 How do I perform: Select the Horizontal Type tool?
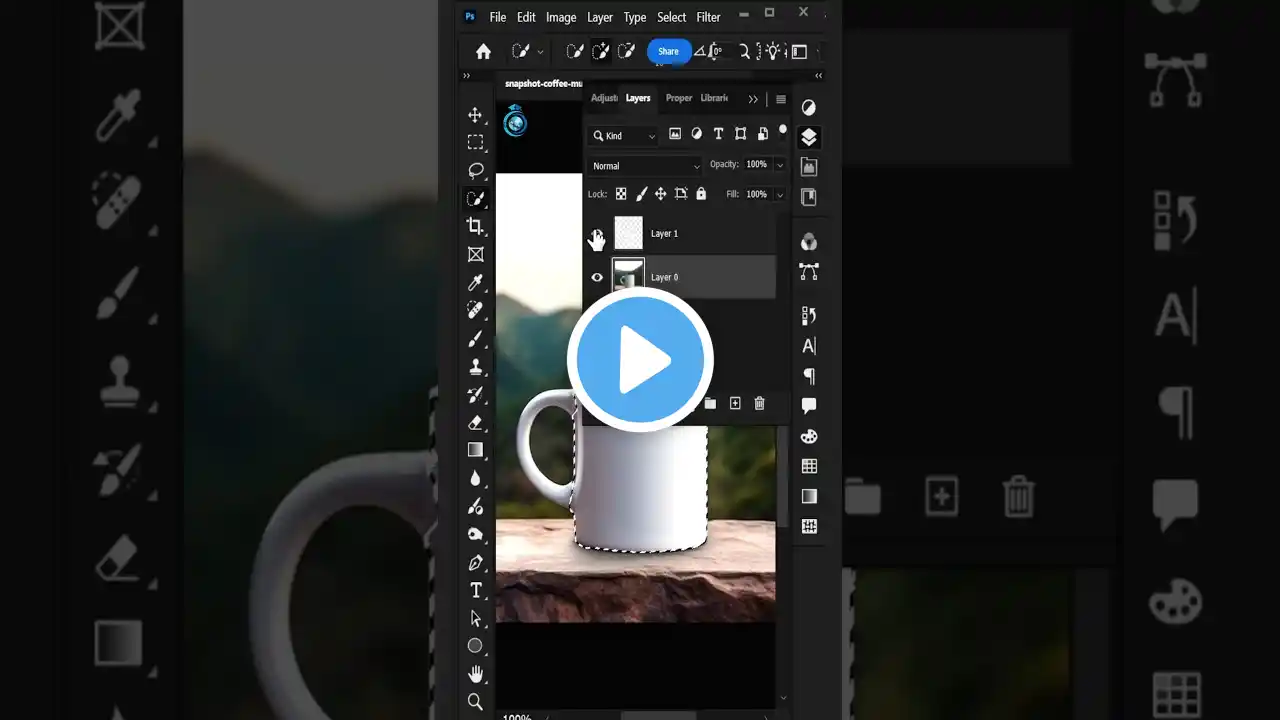[x=476, y=591]
